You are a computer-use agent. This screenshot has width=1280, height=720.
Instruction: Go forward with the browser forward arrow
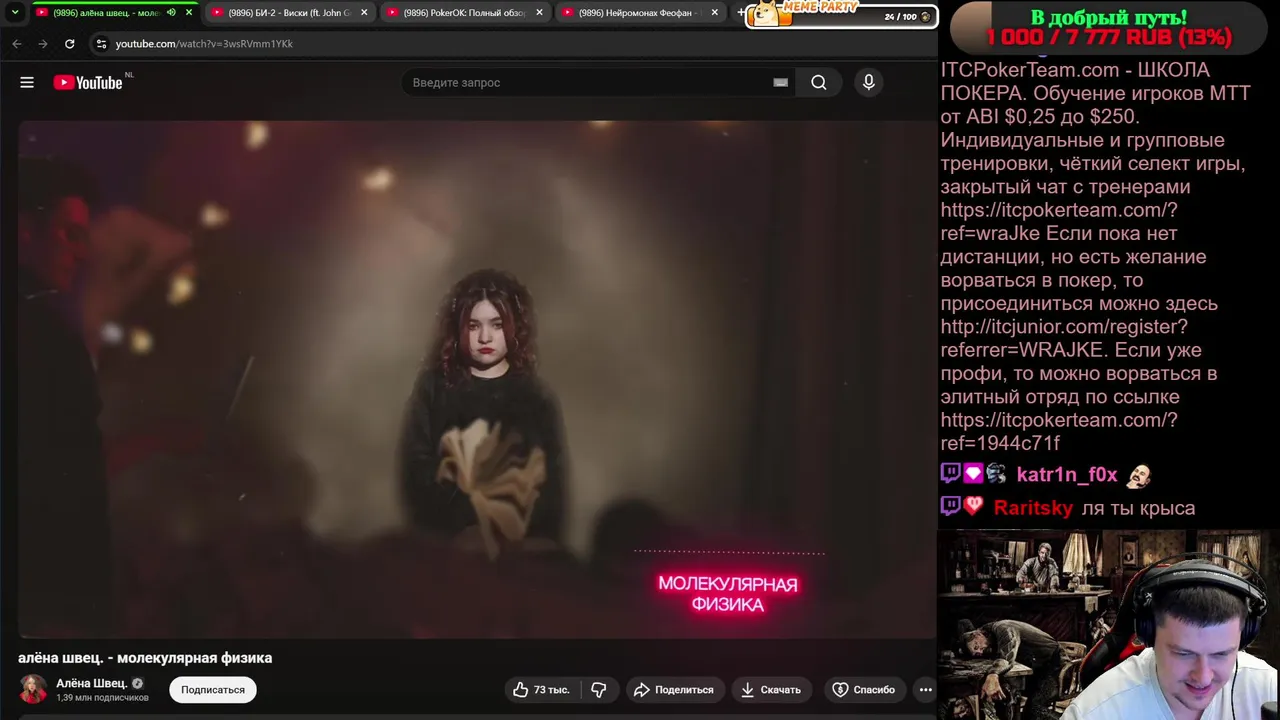(42, 44)
